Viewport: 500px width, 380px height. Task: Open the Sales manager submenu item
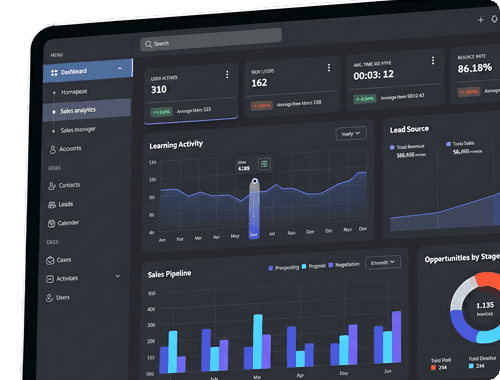78,129
